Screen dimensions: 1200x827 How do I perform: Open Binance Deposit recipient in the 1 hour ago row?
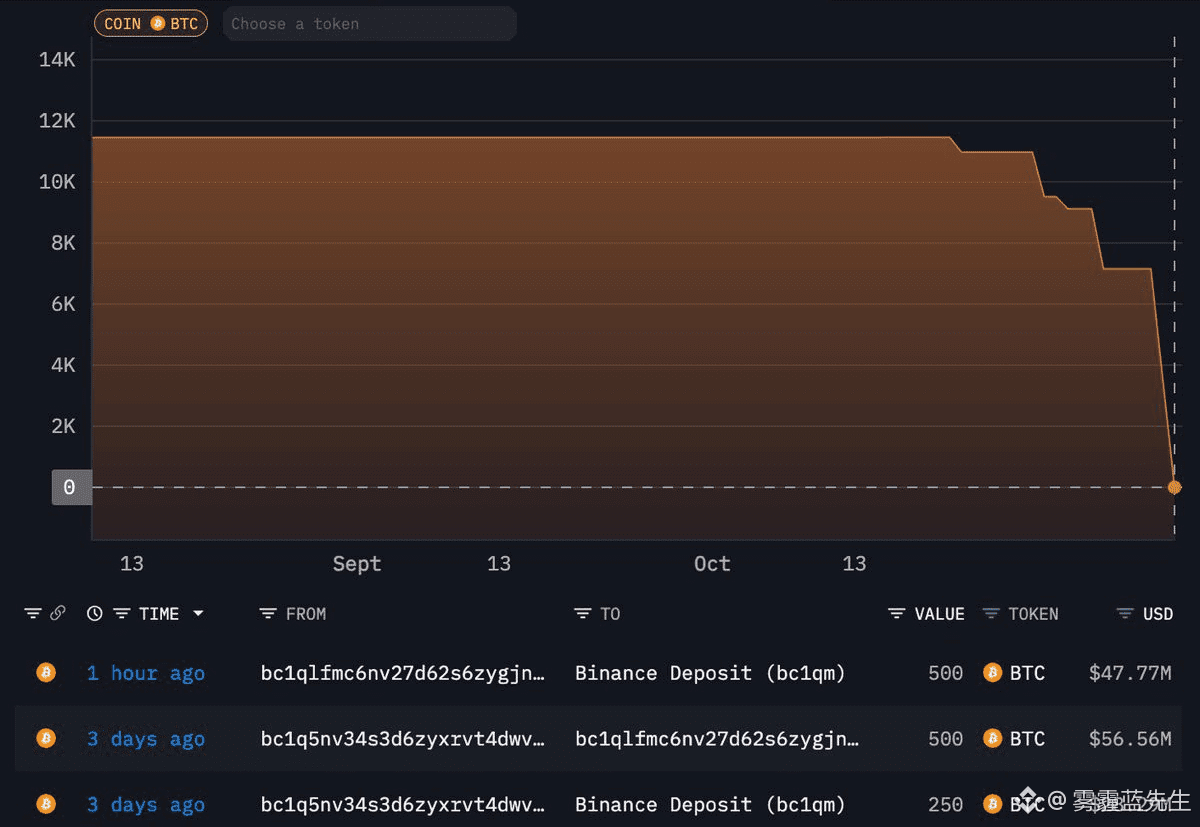click(x=710, y=673)
